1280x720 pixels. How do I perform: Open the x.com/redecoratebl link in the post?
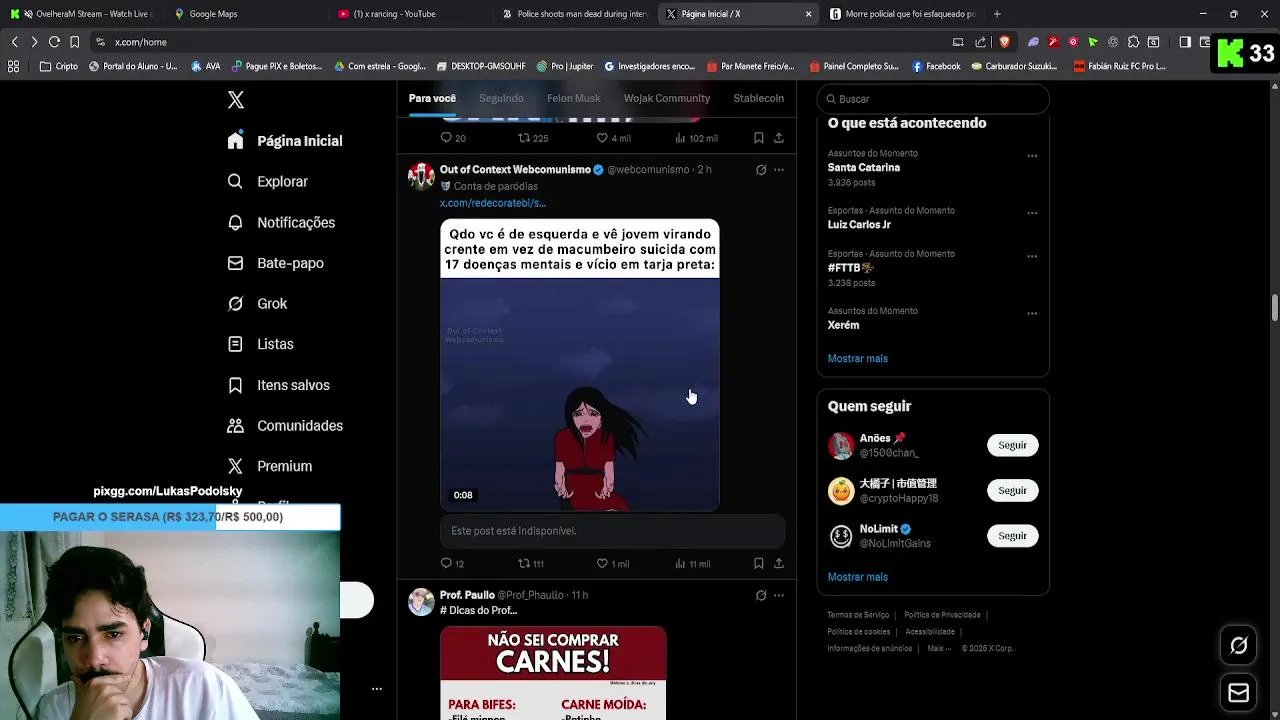coord(492,203)
